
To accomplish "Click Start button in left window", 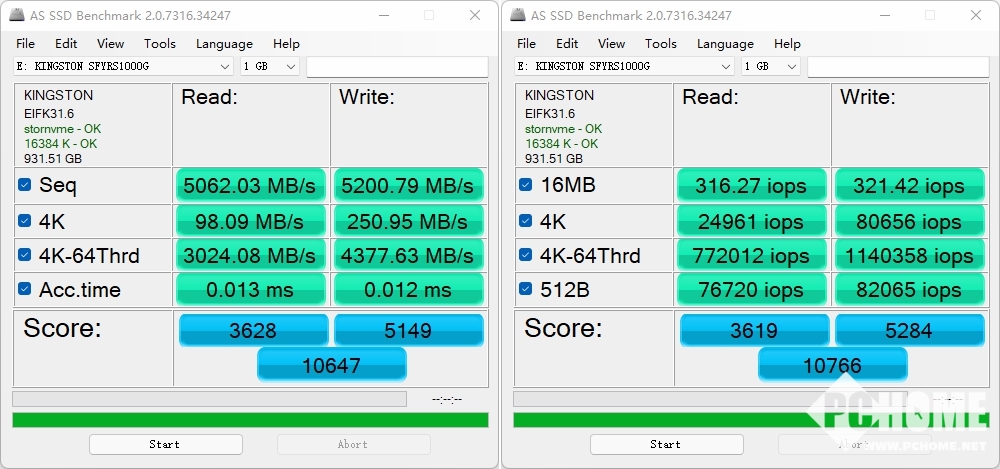I will pyautogui.click(x=166, y=444).
